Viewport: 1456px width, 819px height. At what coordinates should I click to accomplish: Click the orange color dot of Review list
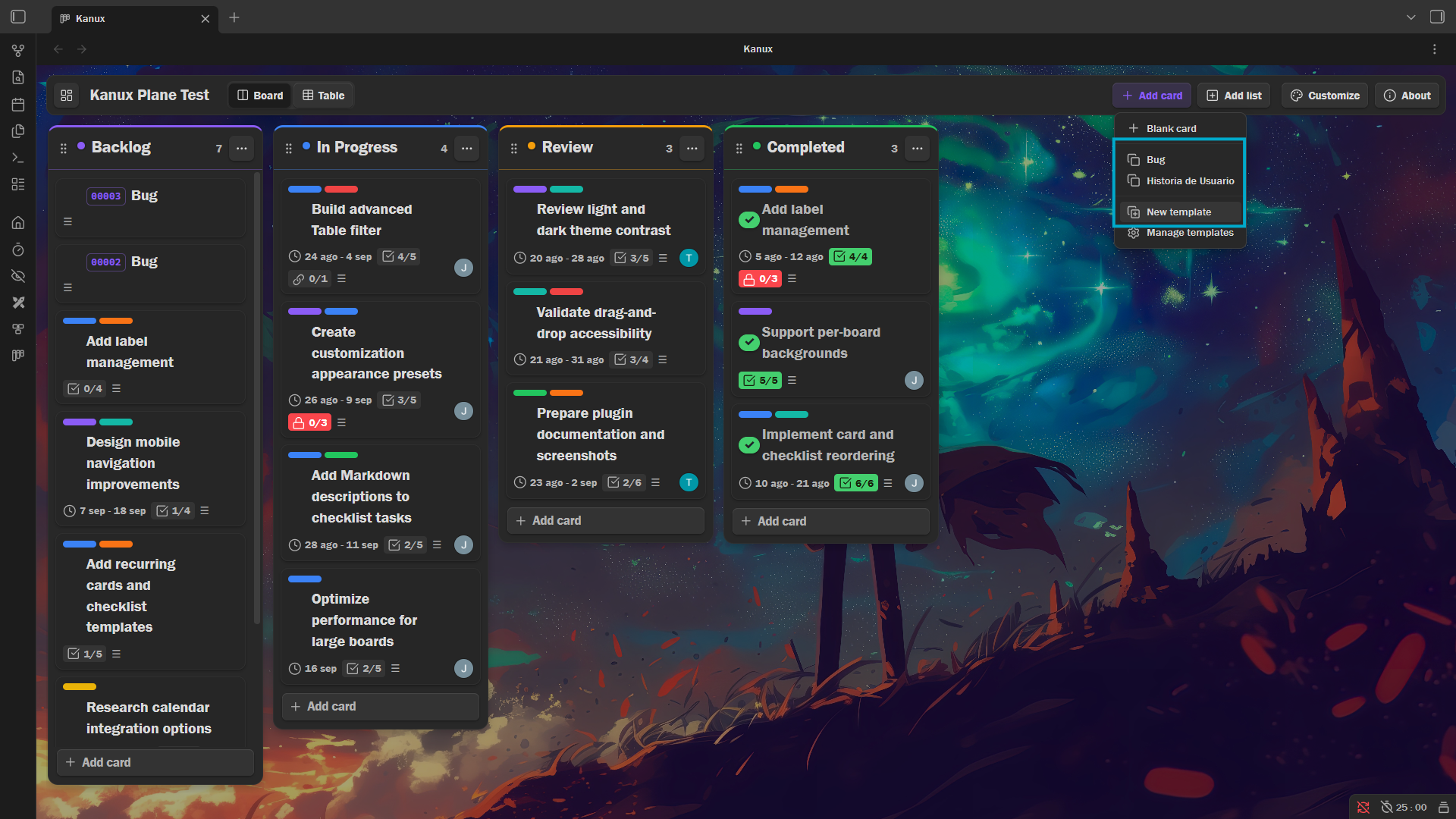click(532, 146)
